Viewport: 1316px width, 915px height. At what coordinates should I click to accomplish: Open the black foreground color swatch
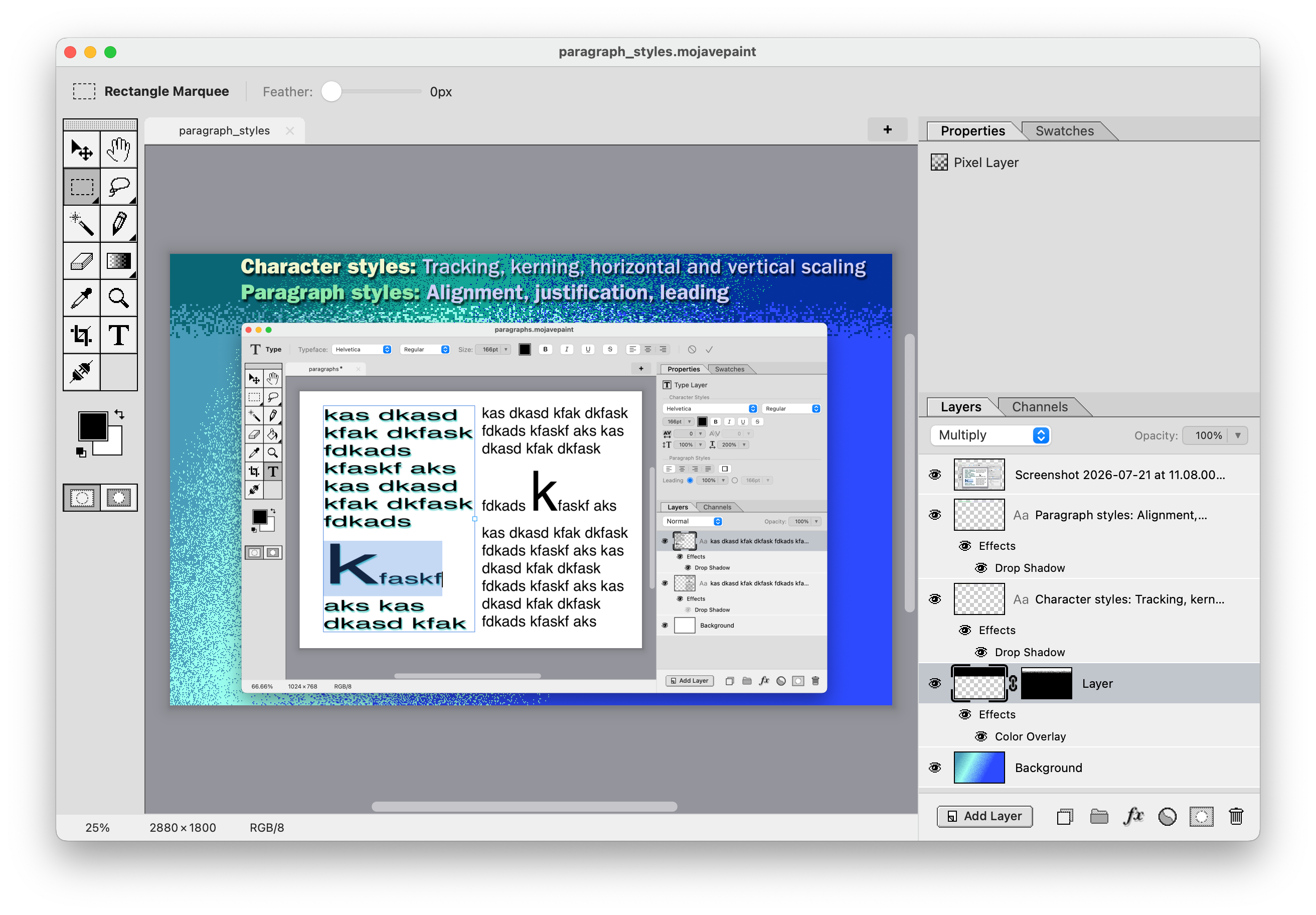point(93,427)
